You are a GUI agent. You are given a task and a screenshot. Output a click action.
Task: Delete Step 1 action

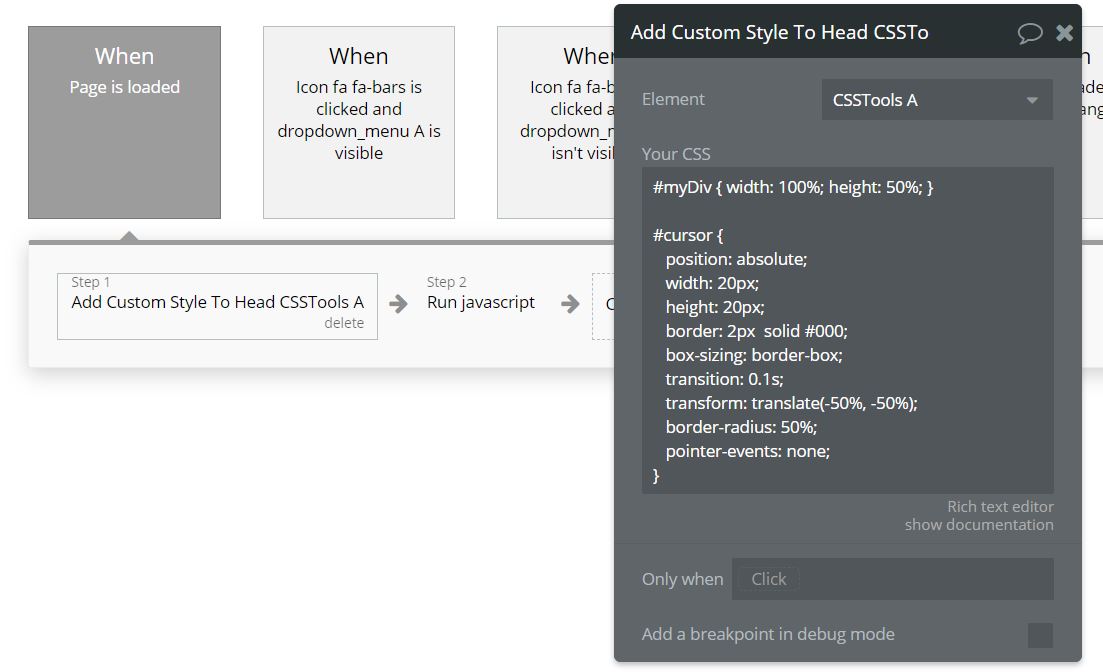point(344,323)
